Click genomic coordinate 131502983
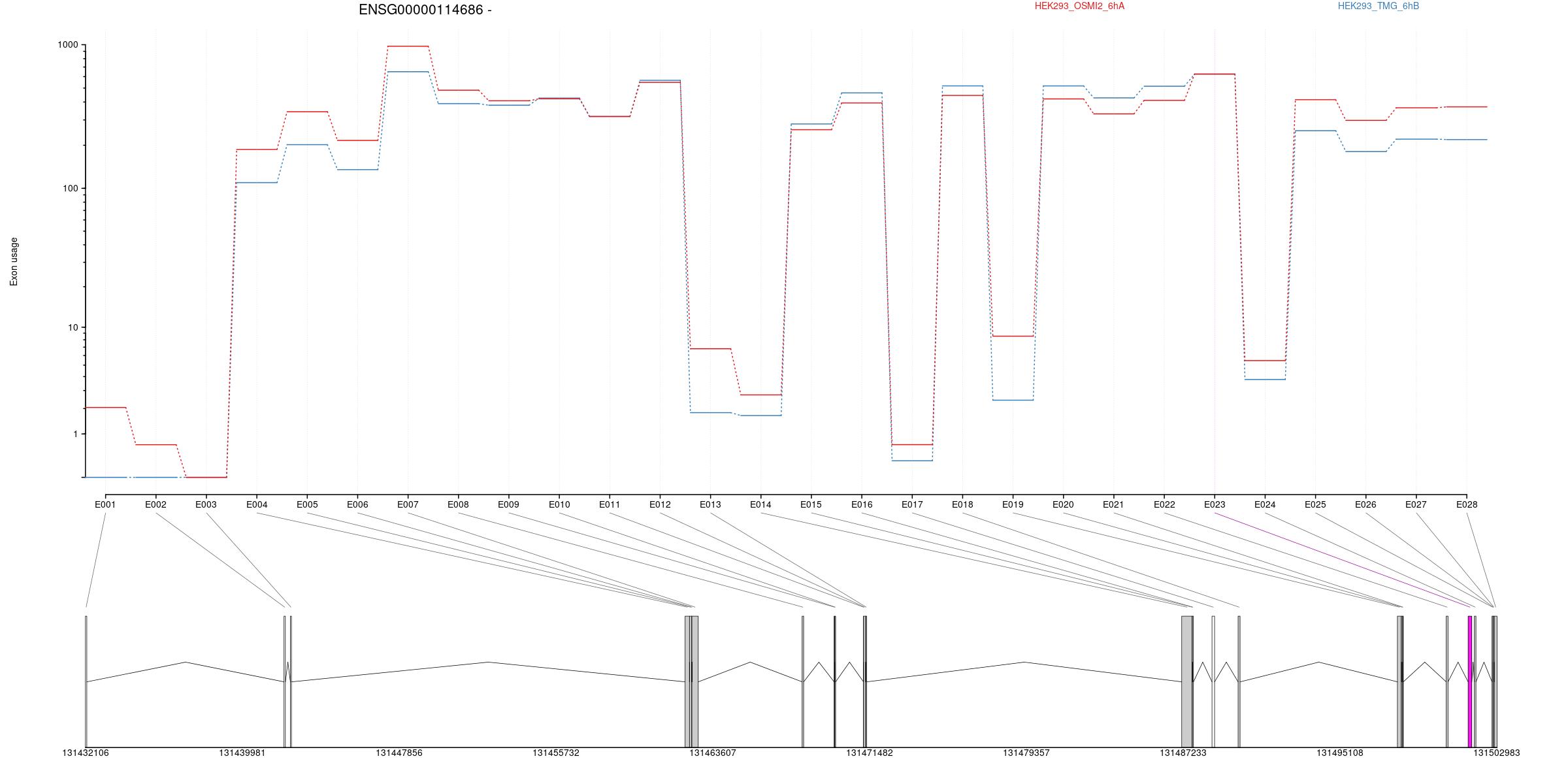 (x=1497, y=753)
